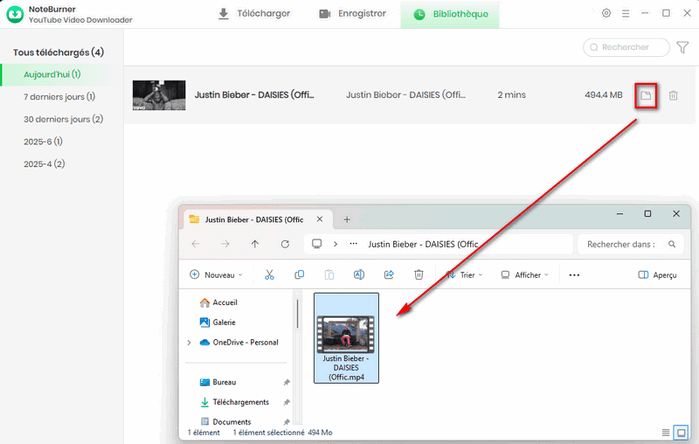
Task: Open the Explorer toolbar more options ellipsis
Action: click(x=574, y=275)
